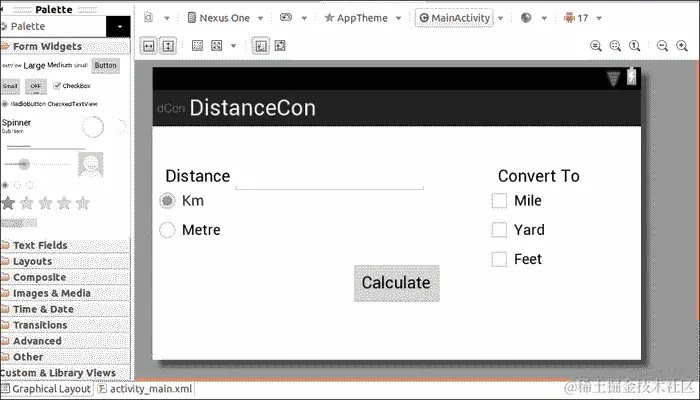
Task: Pick the RatingBar stars widget
Action: click(46, 203)
